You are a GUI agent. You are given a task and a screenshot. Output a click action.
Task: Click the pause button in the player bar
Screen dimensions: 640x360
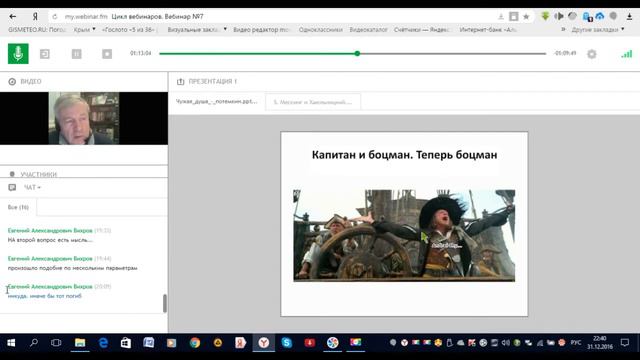[76, 54]
